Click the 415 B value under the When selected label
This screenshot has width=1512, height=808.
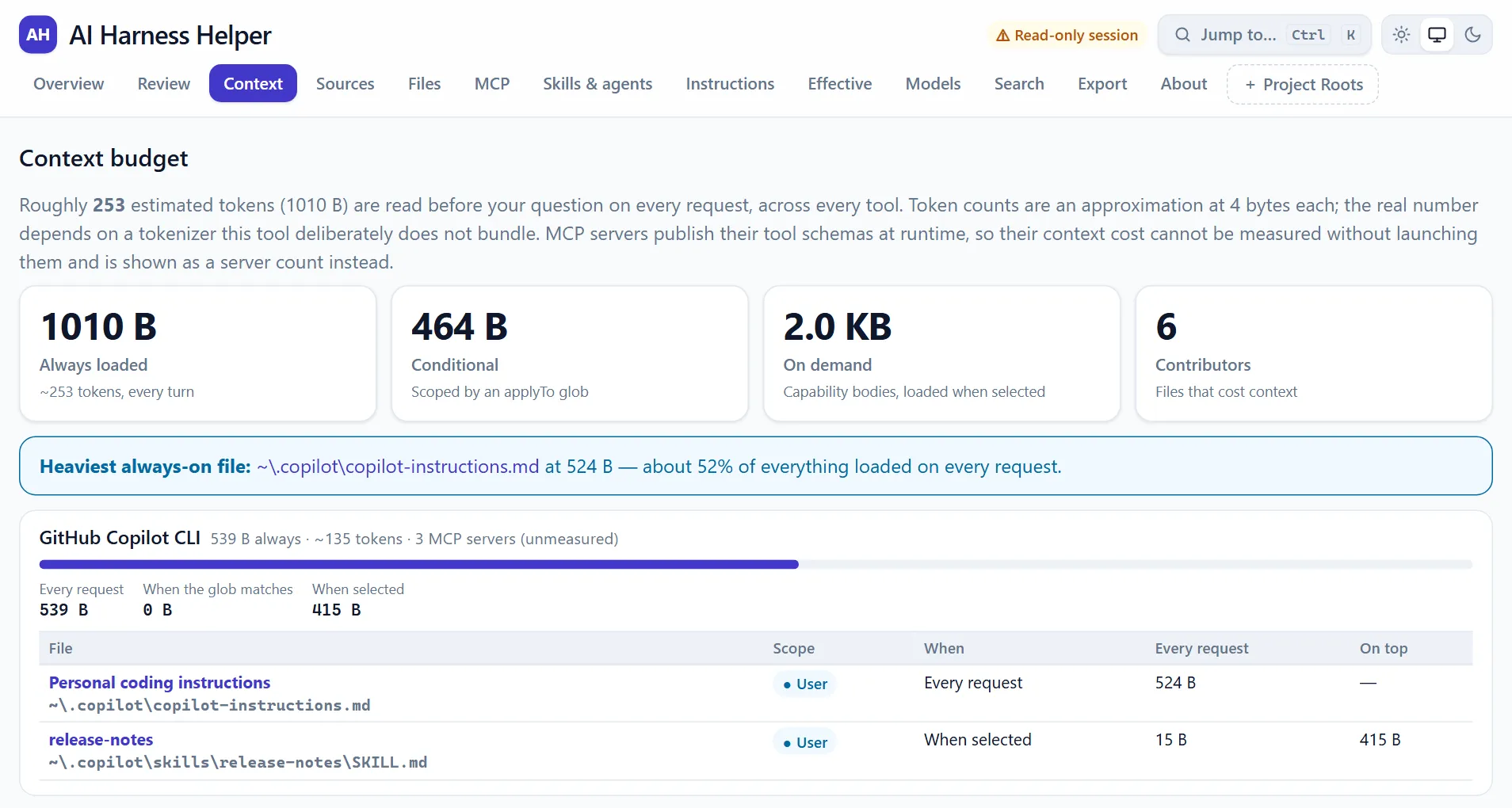(x=336, y=610)
